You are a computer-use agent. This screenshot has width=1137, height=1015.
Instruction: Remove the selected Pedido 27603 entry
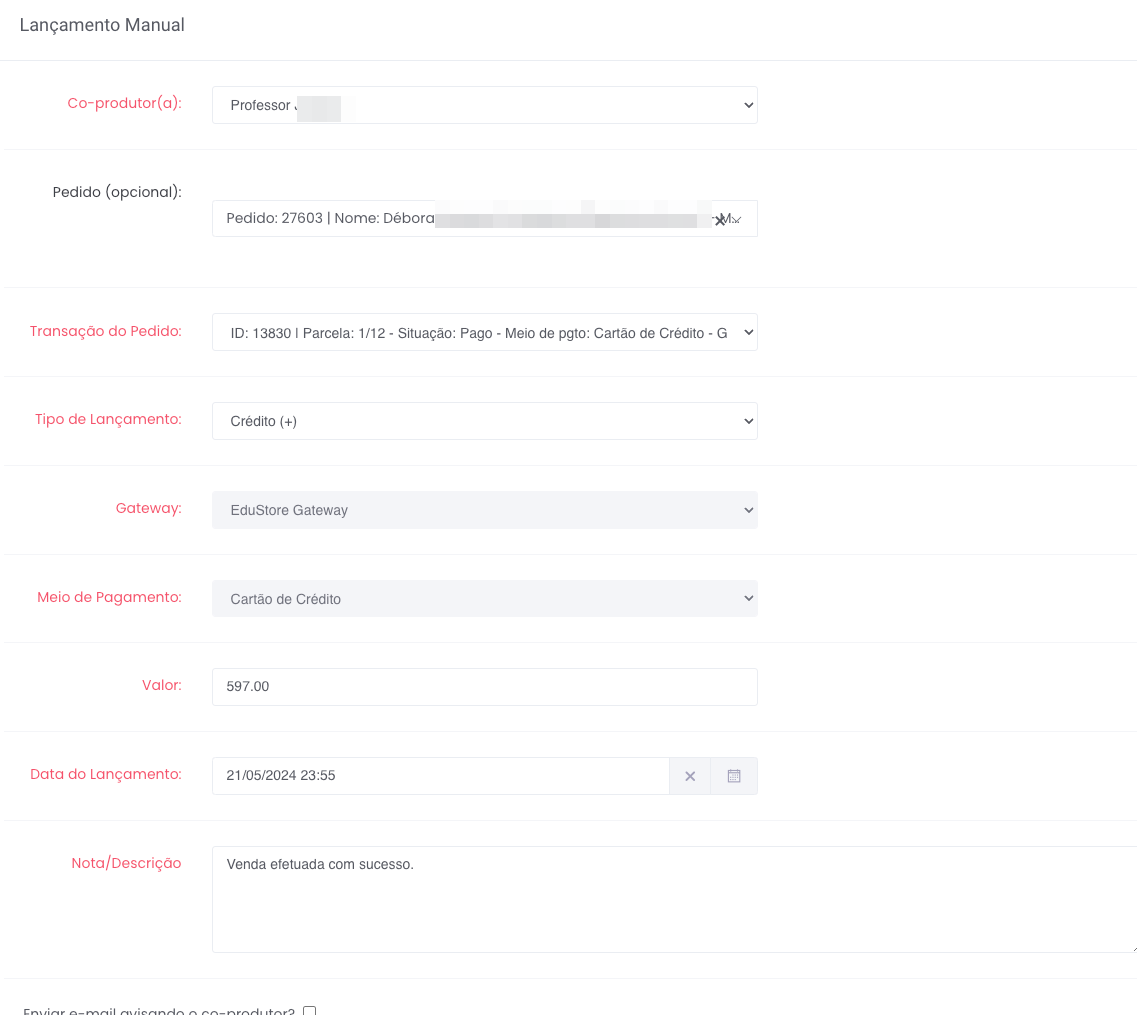719,220
